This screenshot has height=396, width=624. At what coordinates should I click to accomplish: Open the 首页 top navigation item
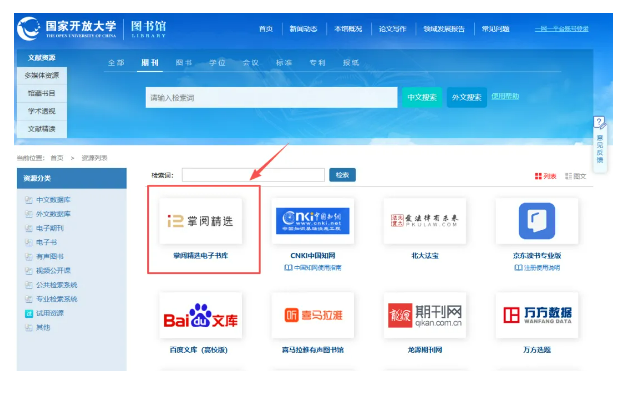[x=266, y=29]
